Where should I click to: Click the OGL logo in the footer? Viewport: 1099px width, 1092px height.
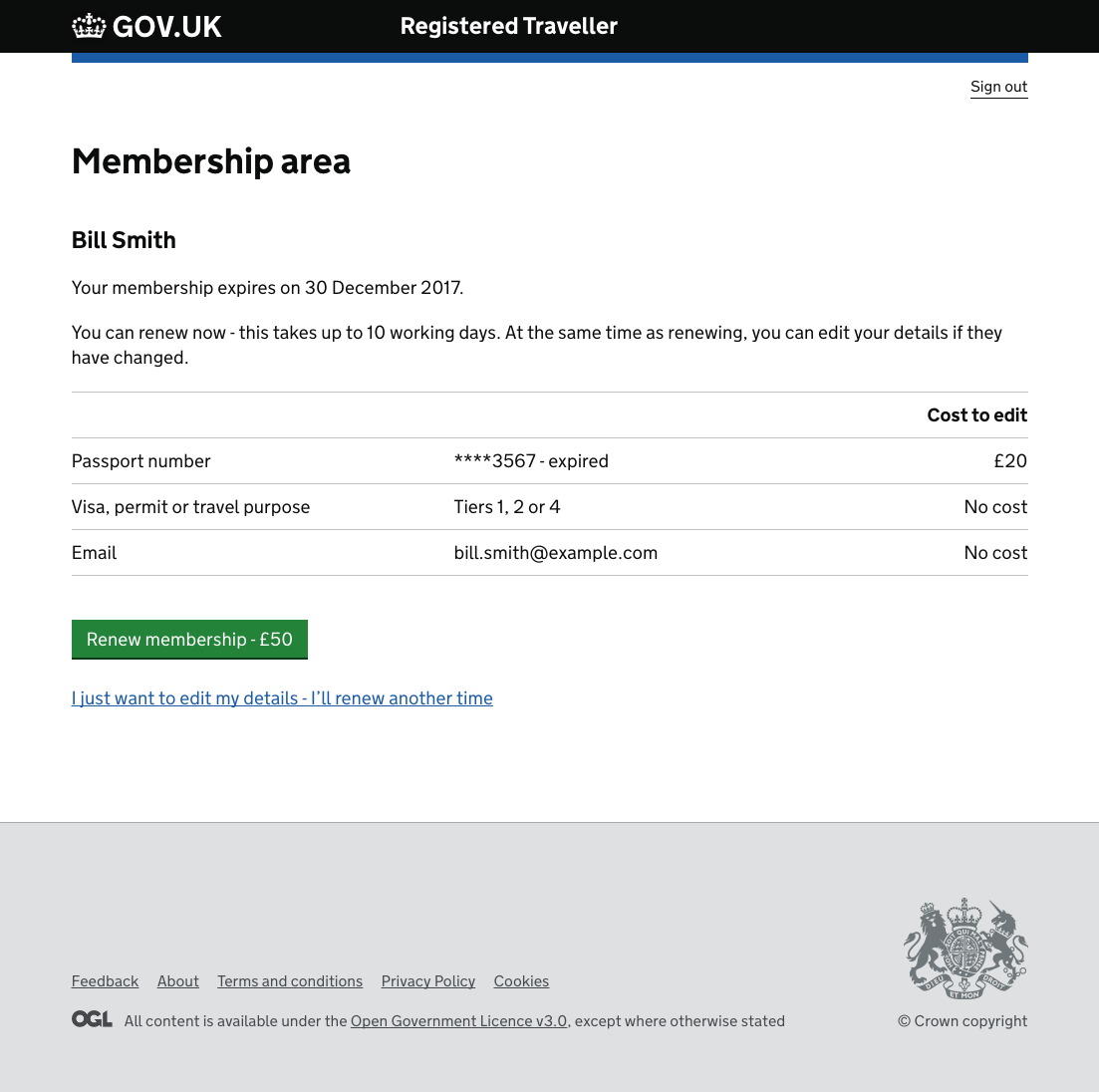pyautogui.click(x=92, y=1019)
